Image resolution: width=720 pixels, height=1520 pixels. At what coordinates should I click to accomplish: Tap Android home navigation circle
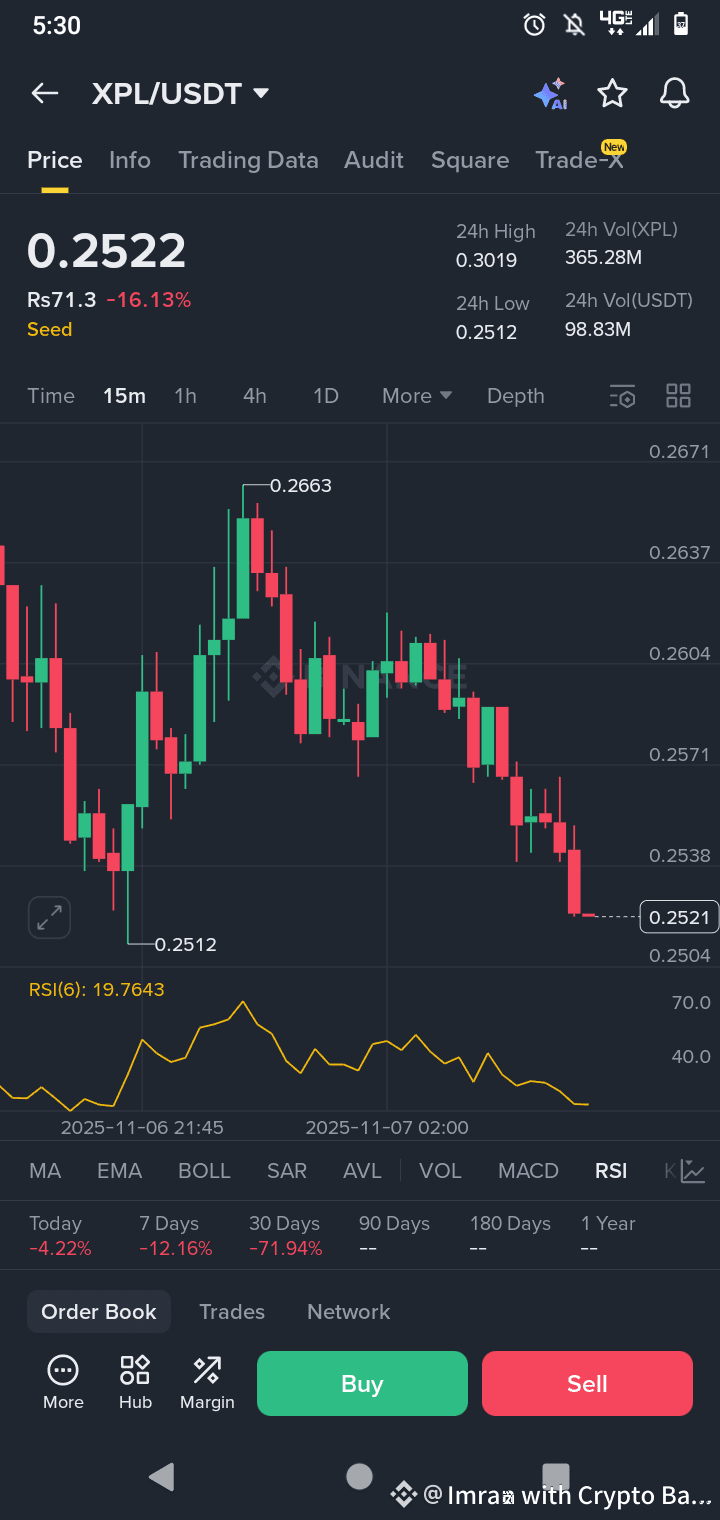[359, 1476]
